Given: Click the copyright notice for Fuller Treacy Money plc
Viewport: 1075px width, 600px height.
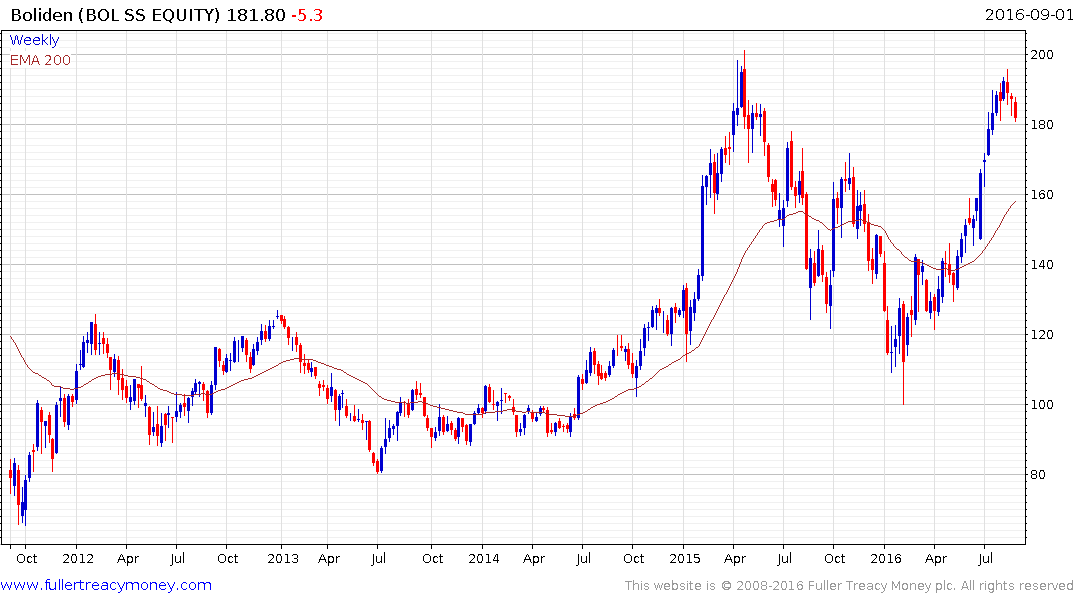Looking at the screenshot, I should click(x=849, y=586).
